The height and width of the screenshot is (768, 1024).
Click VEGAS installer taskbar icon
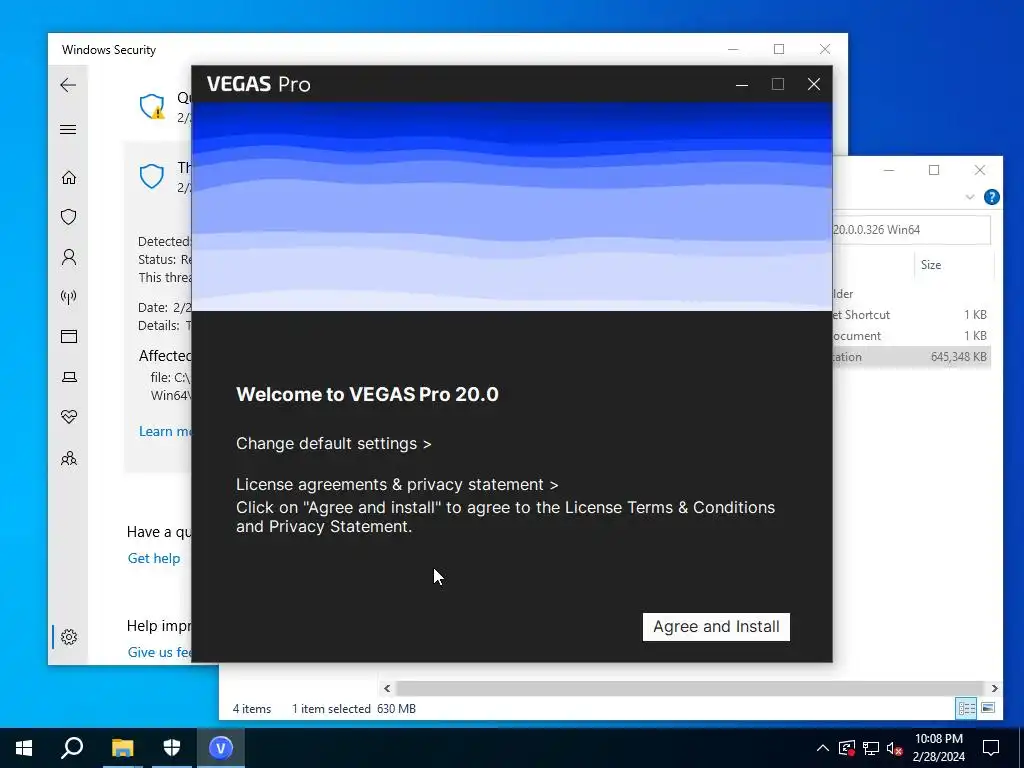click(x=221, y=748)
